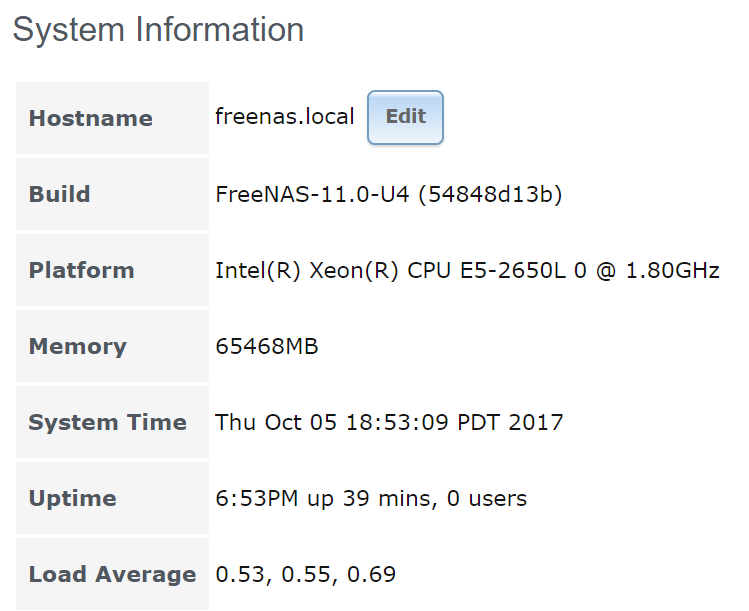
Task: Click the Edit button next to hostname
Action: click(x=405, y=117)
